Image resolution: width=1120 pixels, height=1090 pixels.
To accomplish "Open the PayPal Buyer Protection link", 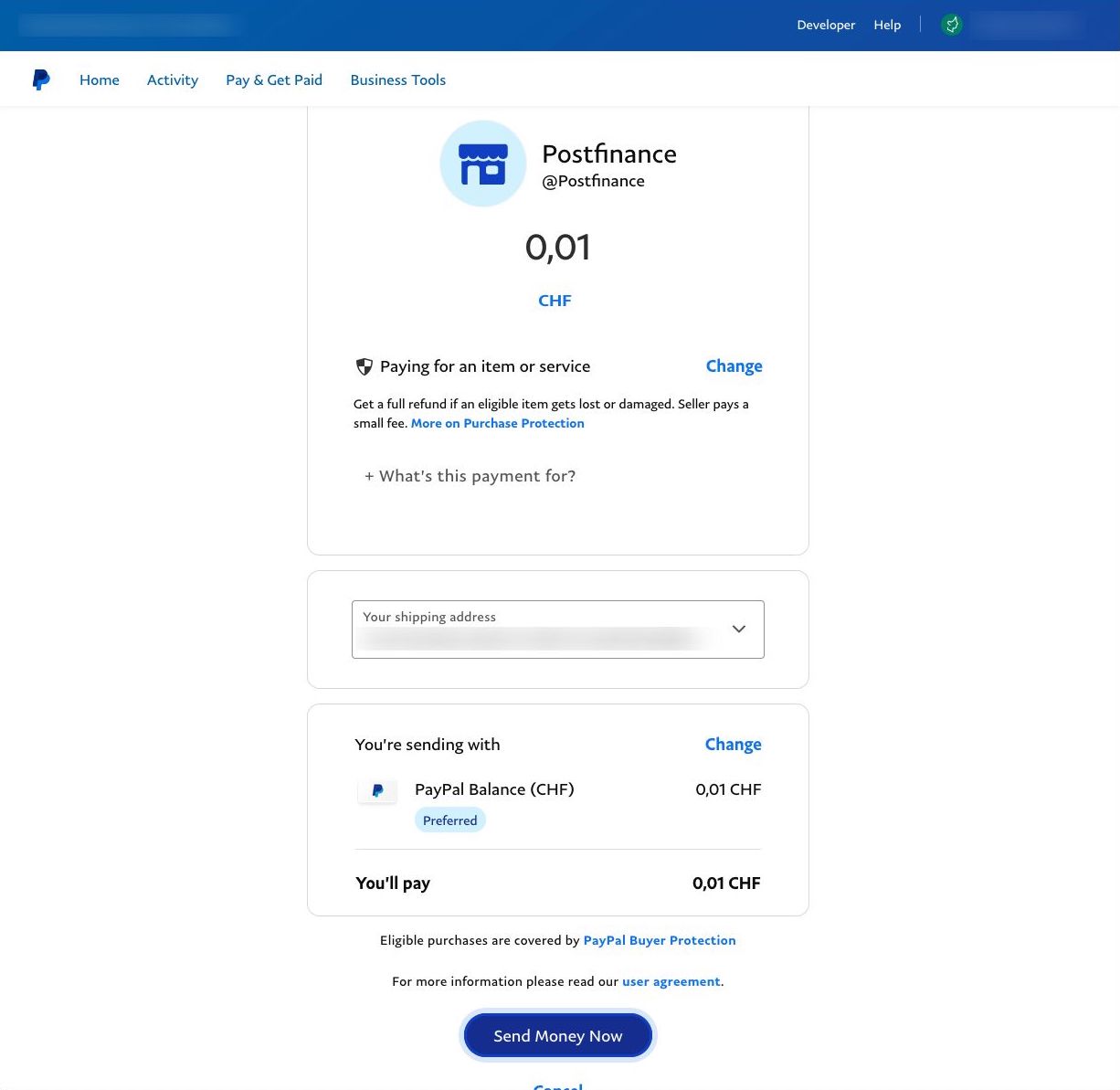I will pyautogui.click(x=660, y=940).
